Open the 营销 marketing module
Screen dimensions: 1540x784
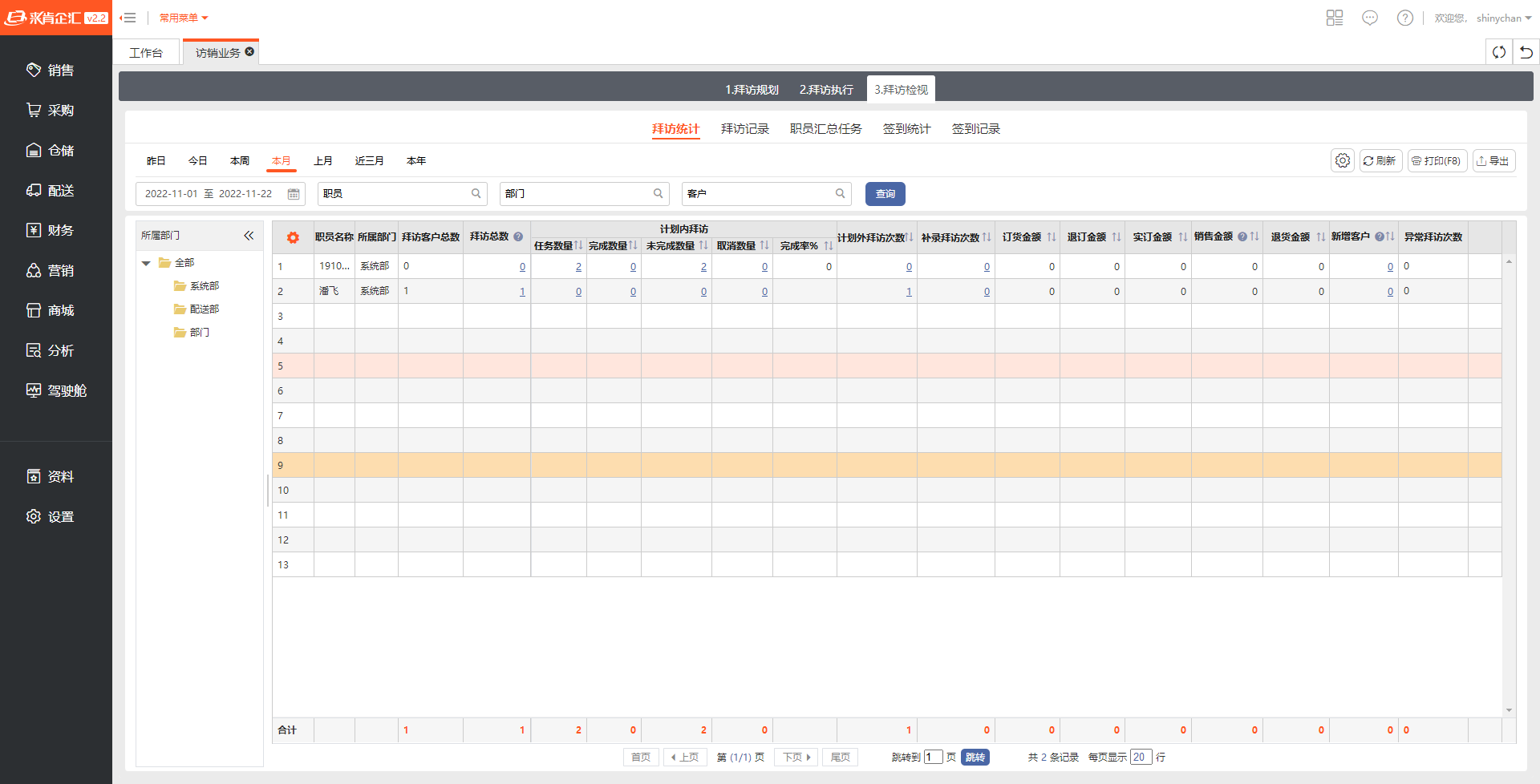(50, 271)
